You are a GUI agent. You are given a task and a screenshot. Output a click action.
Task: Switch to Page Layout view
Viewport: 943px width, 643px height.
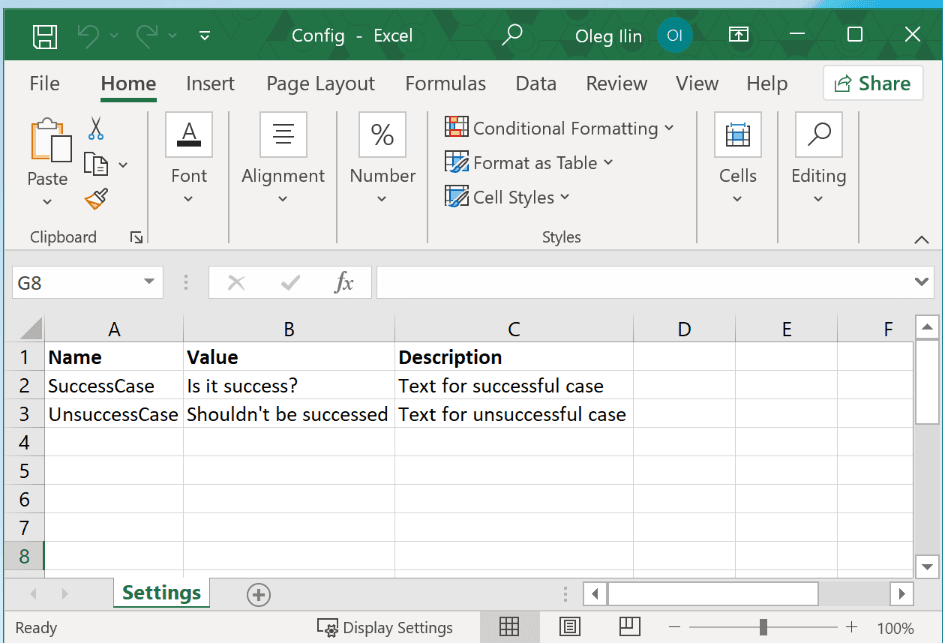tap(570, 627)
